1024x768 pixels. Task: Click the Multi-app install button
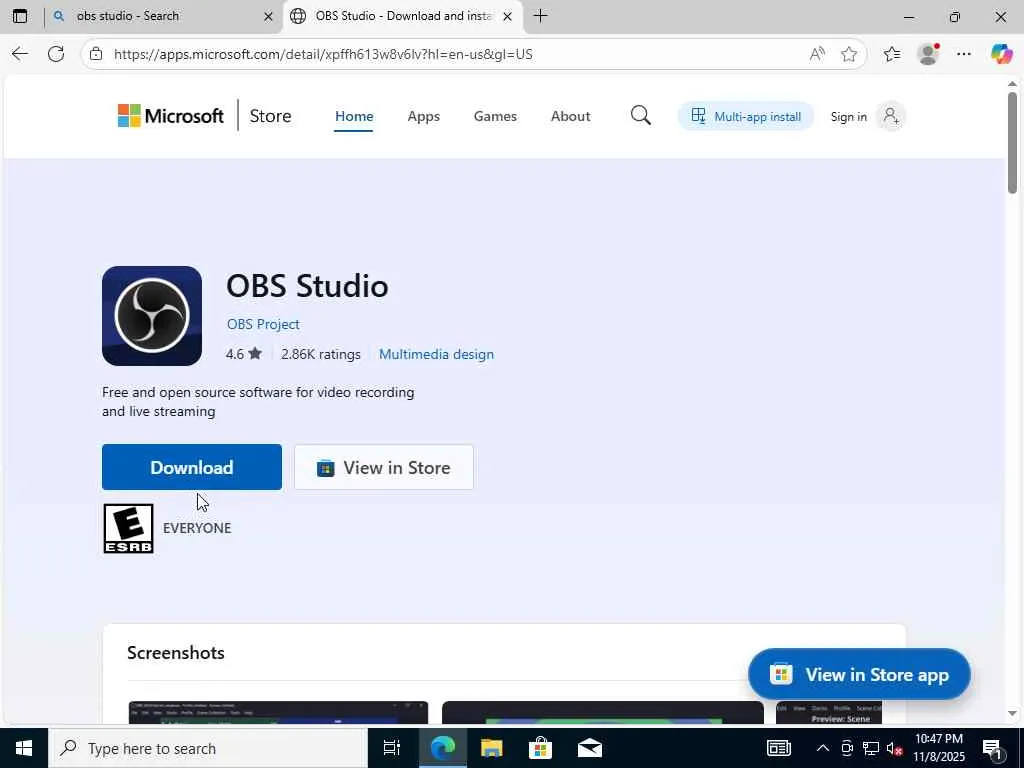(746, 116)
